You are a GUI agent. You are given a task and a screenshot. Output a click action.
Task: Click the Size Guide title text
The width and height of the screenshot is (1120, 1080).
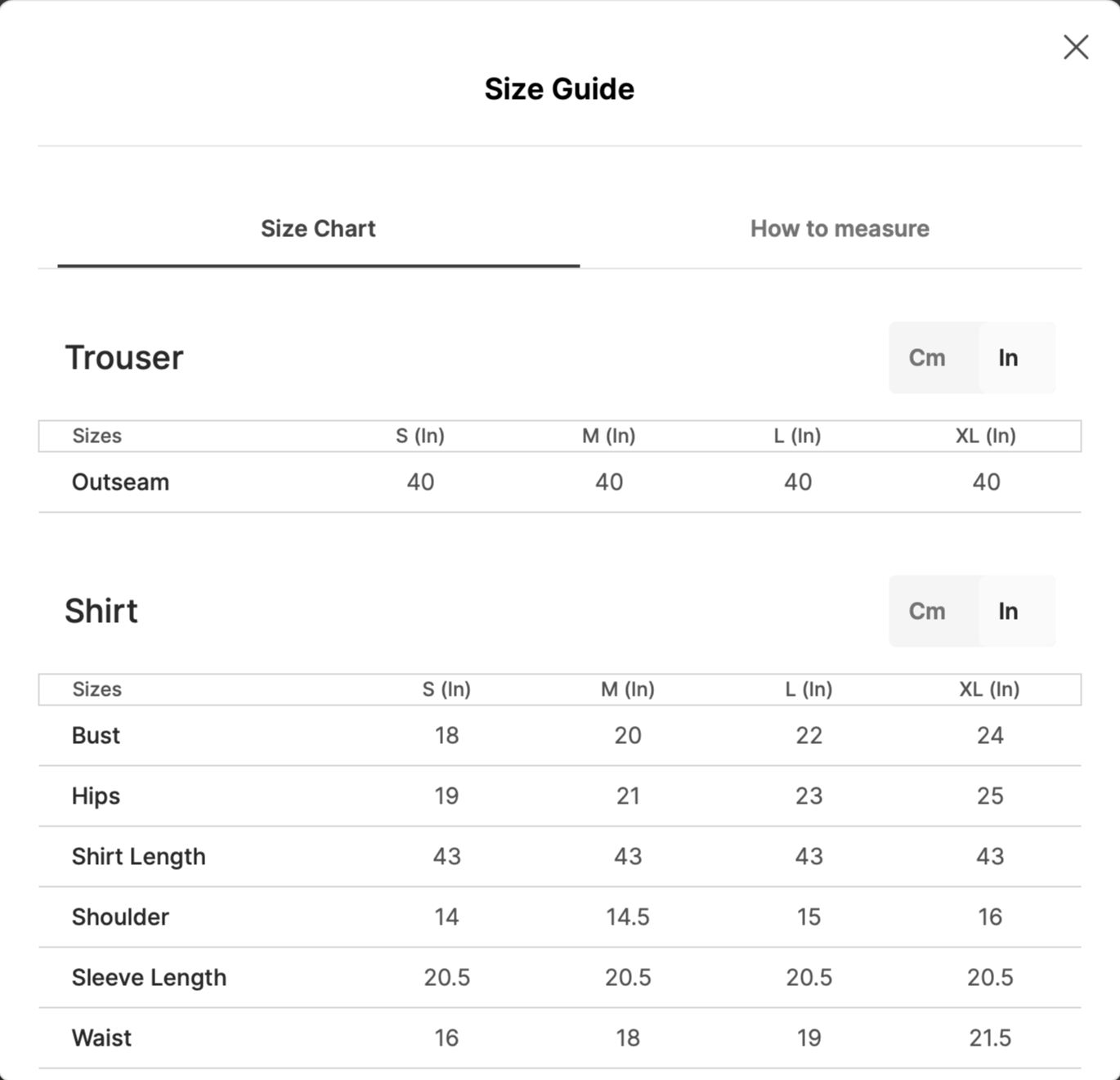click(x=559, y=89)
